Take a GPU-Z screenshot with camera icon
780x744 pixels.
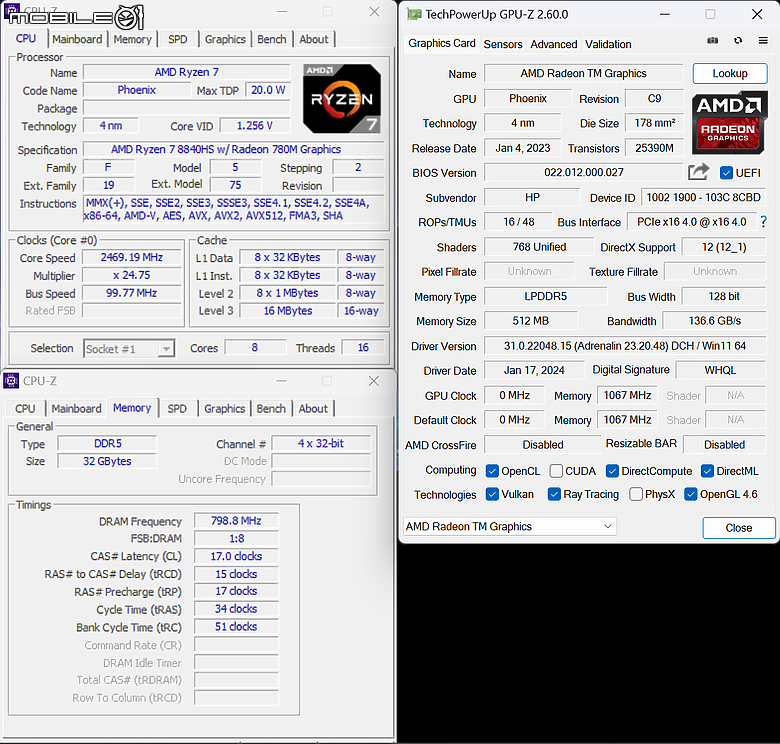click(x=712, y=40)
